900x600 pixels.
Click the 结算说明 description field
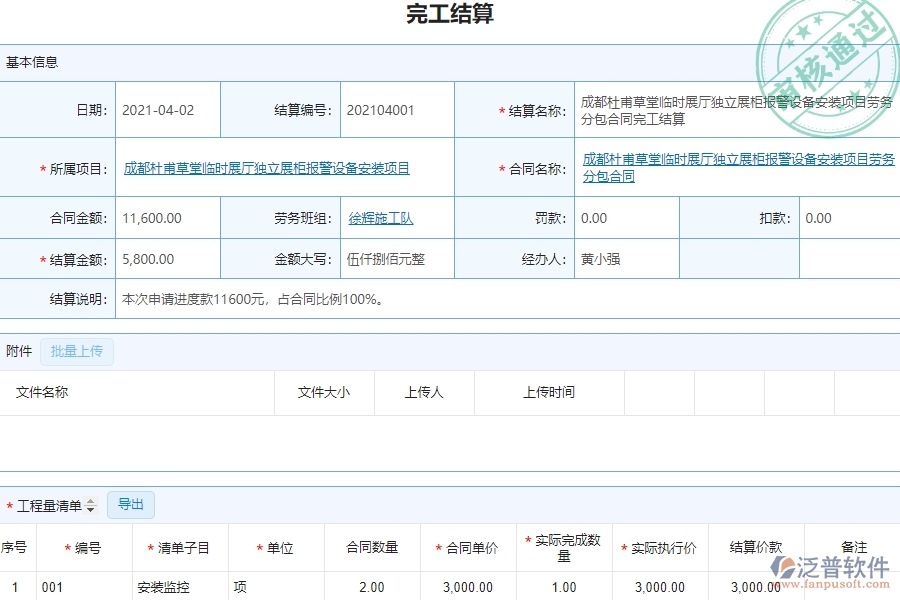pos(250,298)
